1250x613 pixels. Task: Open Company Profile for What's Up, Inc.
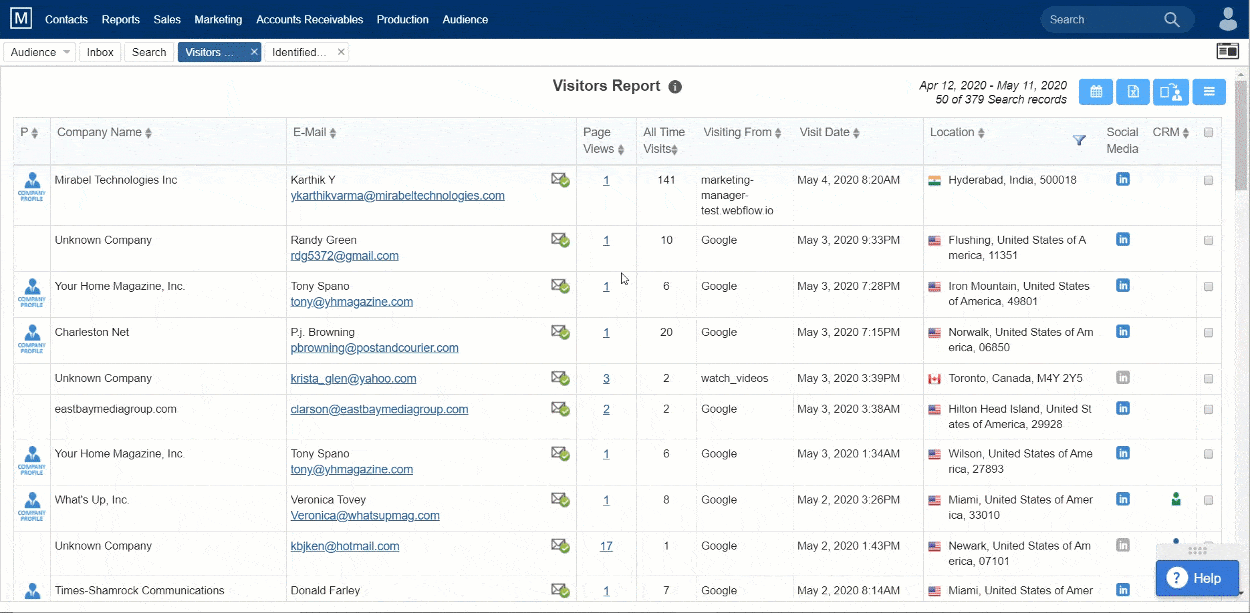tap(32, 507)
